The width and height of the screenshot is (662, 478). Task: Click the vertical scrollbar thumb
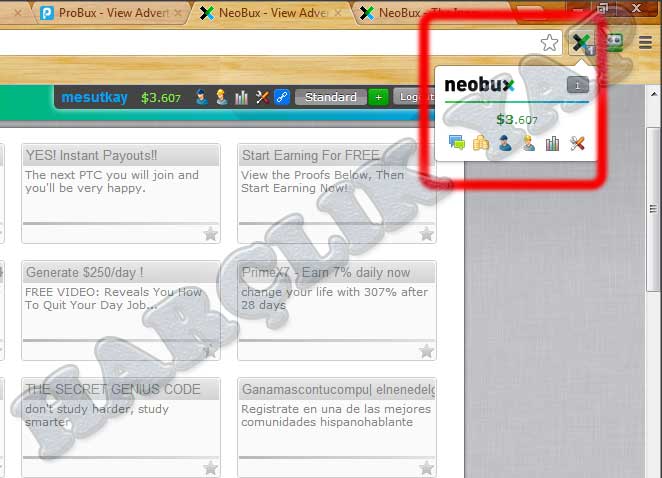click(x=653, y=209)
